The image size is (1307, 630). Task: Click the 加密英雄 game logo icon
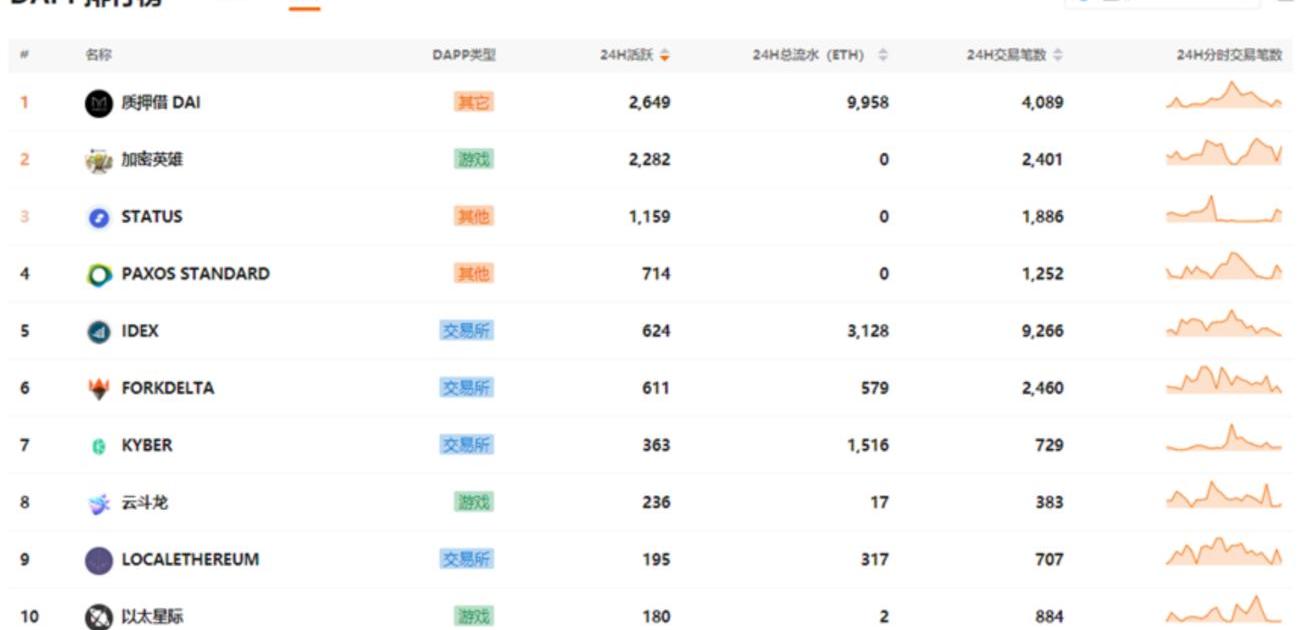[x=98, y=160]
